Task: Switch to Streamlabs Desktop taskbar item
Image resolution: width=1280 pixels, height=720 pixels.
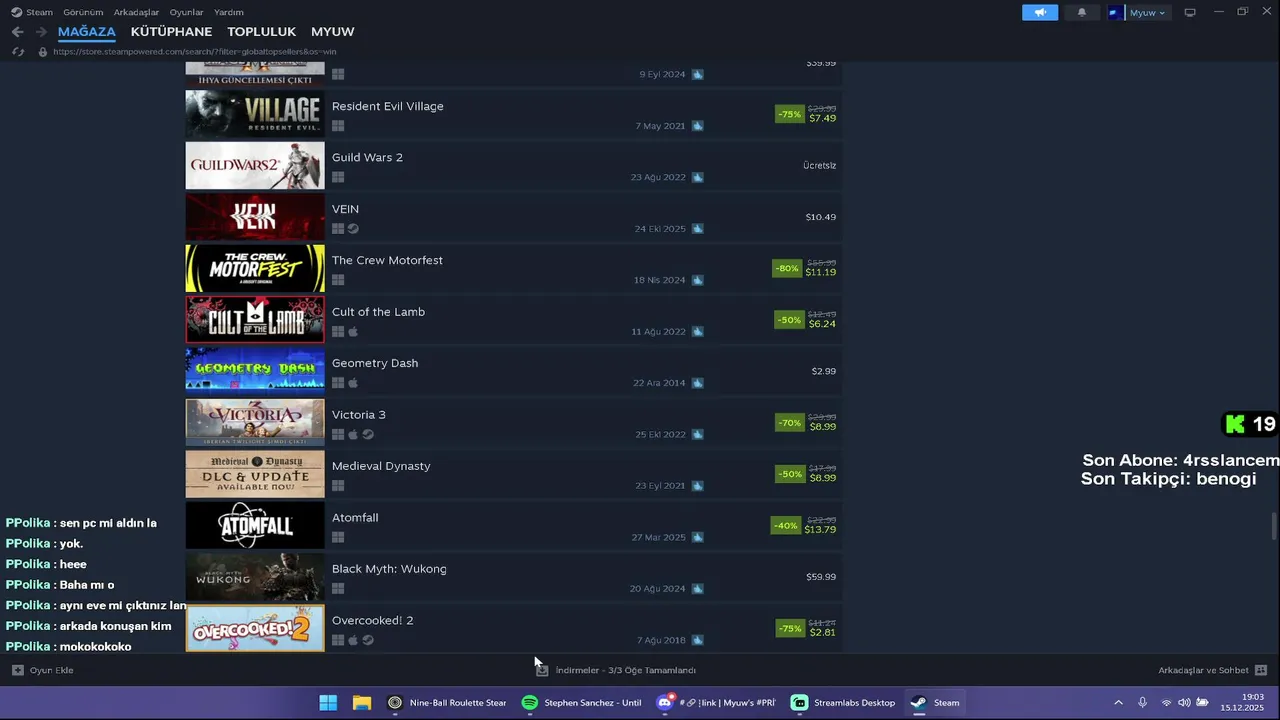Action: coord(843,702)
